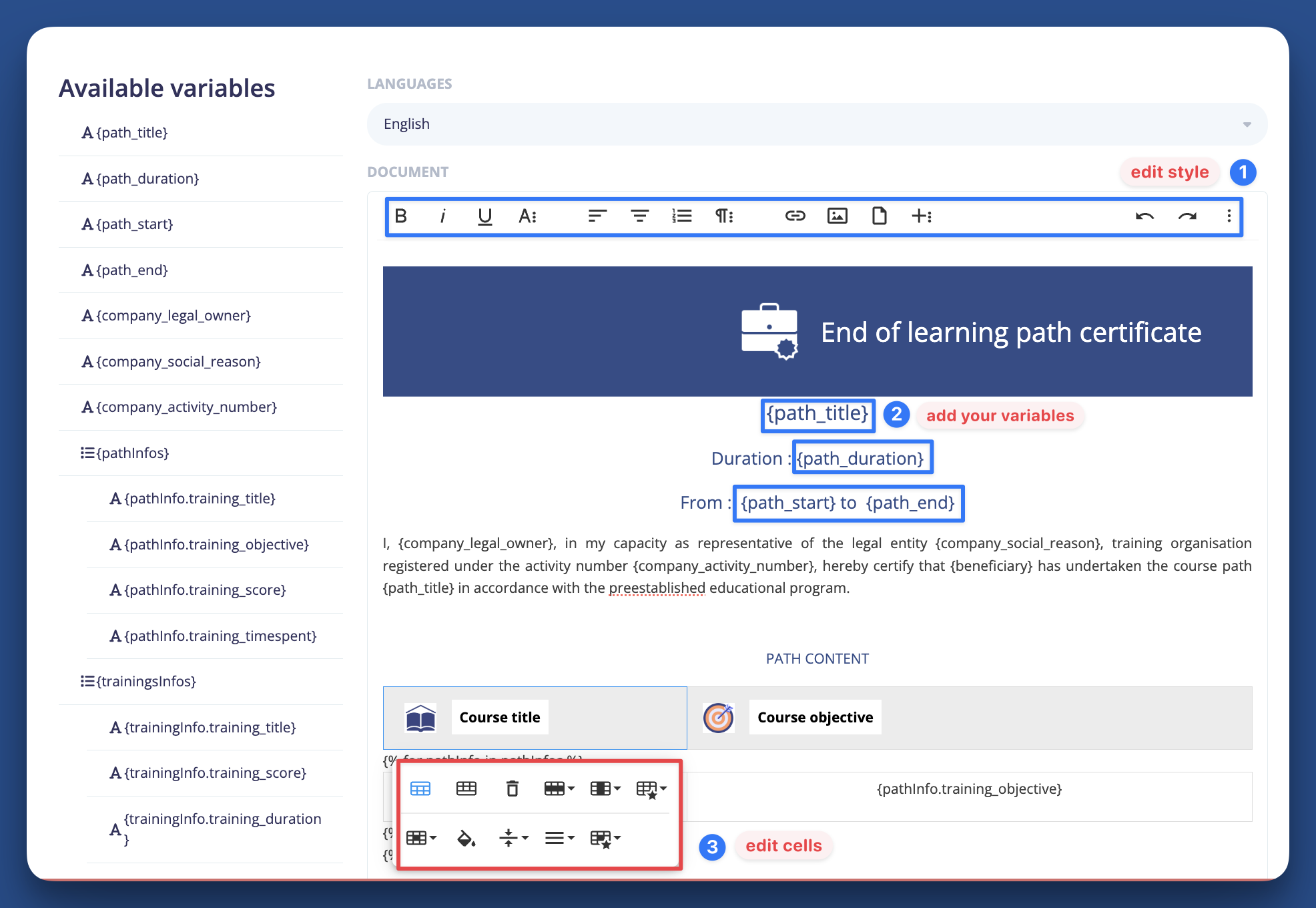This screenshot has width=1316, height=908.
Task: Open the table row options dropdown
Action: 559,788
